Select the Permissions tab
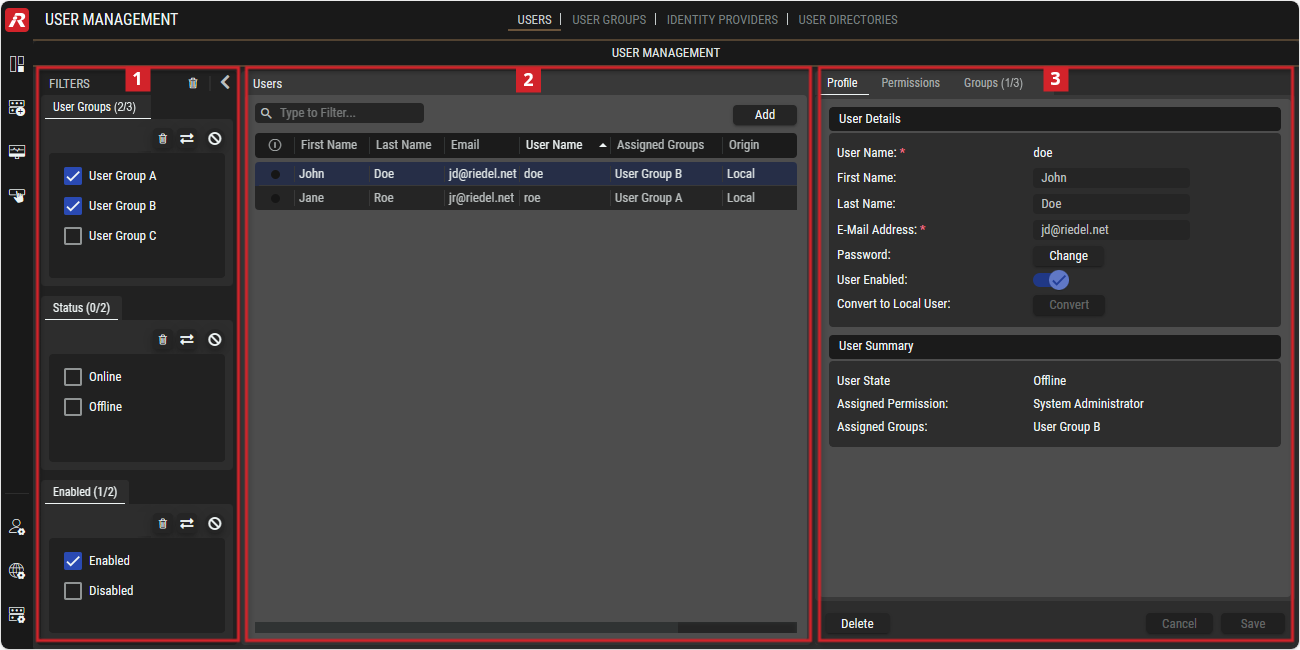Screen dimensions: 1300x650 [x=910, y=83]
